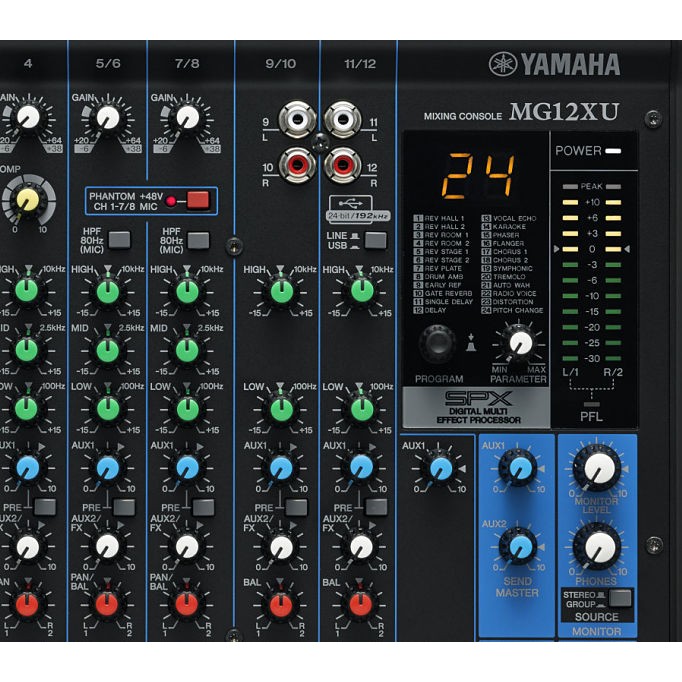This screenshot has height=682, width=682.
Task: Click the white RCA jack 9 L
Action: point(297,119)
